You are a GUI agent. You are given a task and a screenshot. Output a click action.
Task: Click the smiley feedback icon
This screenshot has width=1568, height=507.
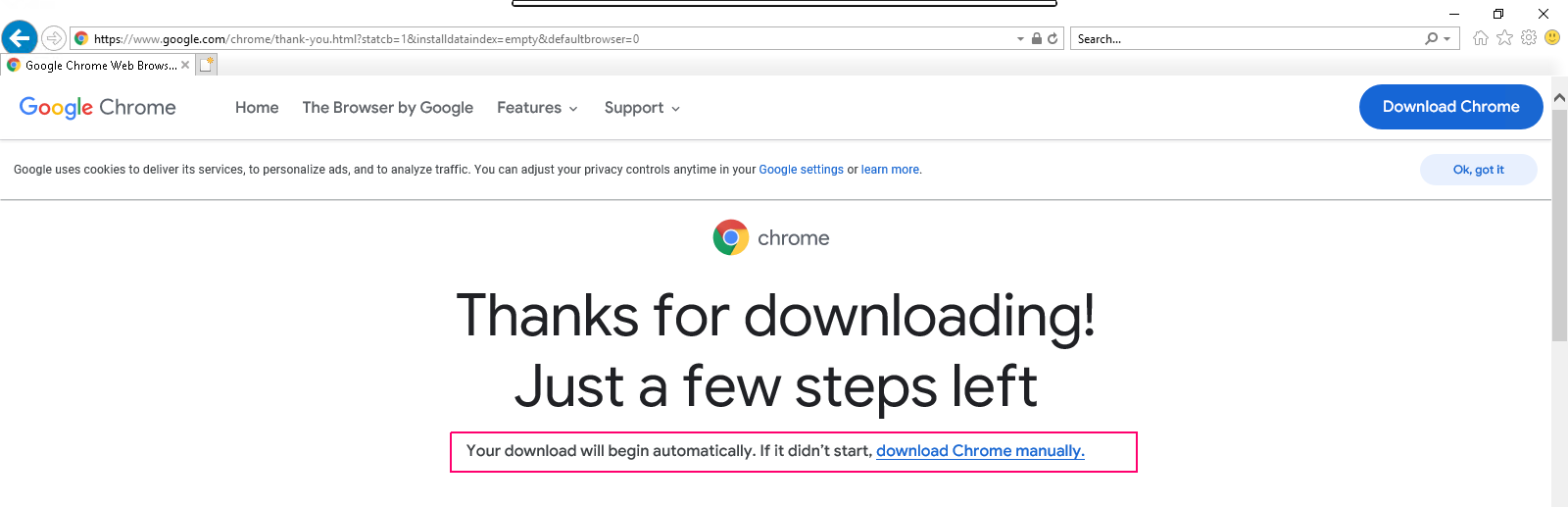(x=1552, y=38)
